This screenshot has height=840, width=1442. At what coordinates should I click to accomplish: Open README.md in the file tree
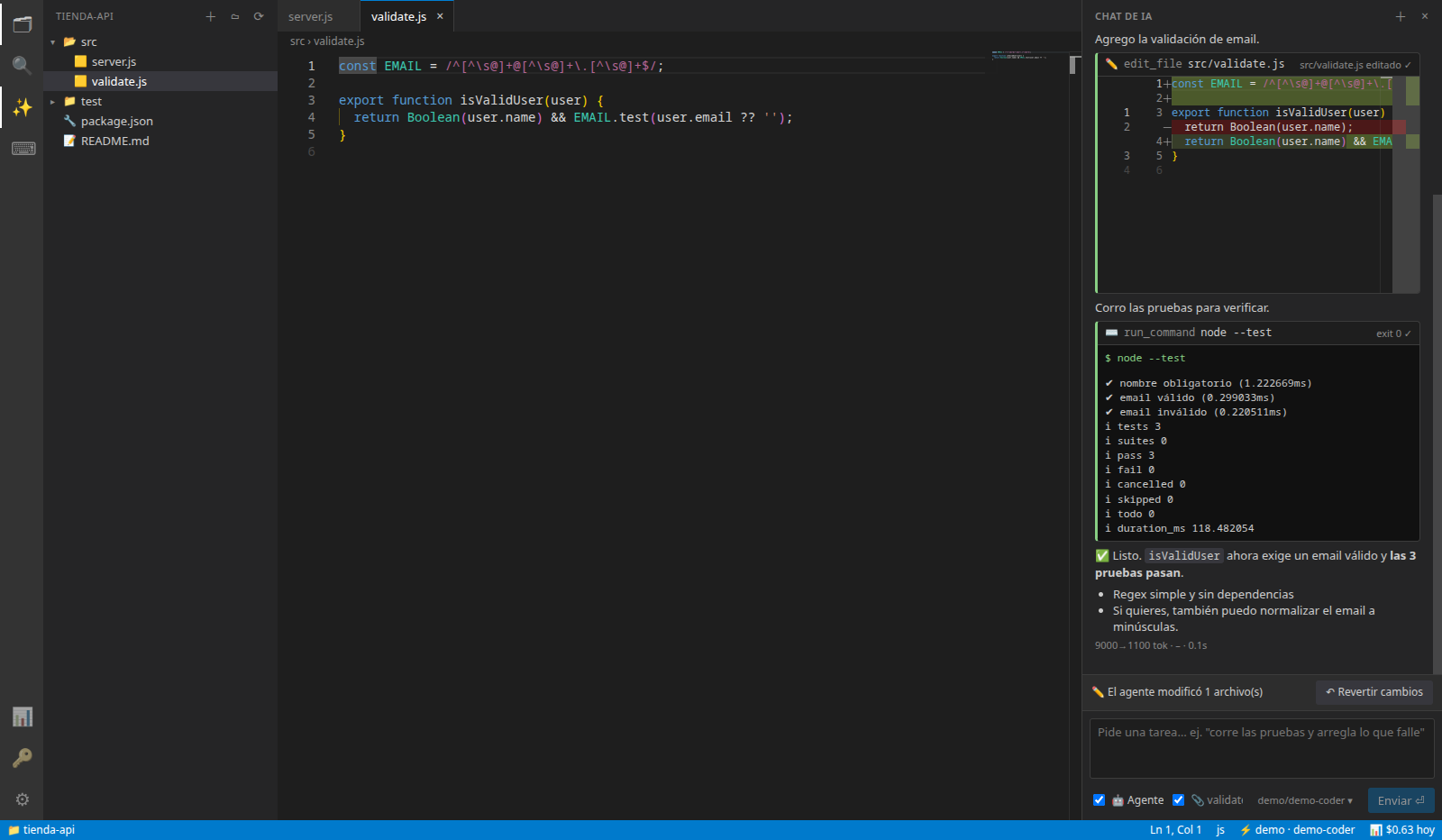[x=160, y=141]
